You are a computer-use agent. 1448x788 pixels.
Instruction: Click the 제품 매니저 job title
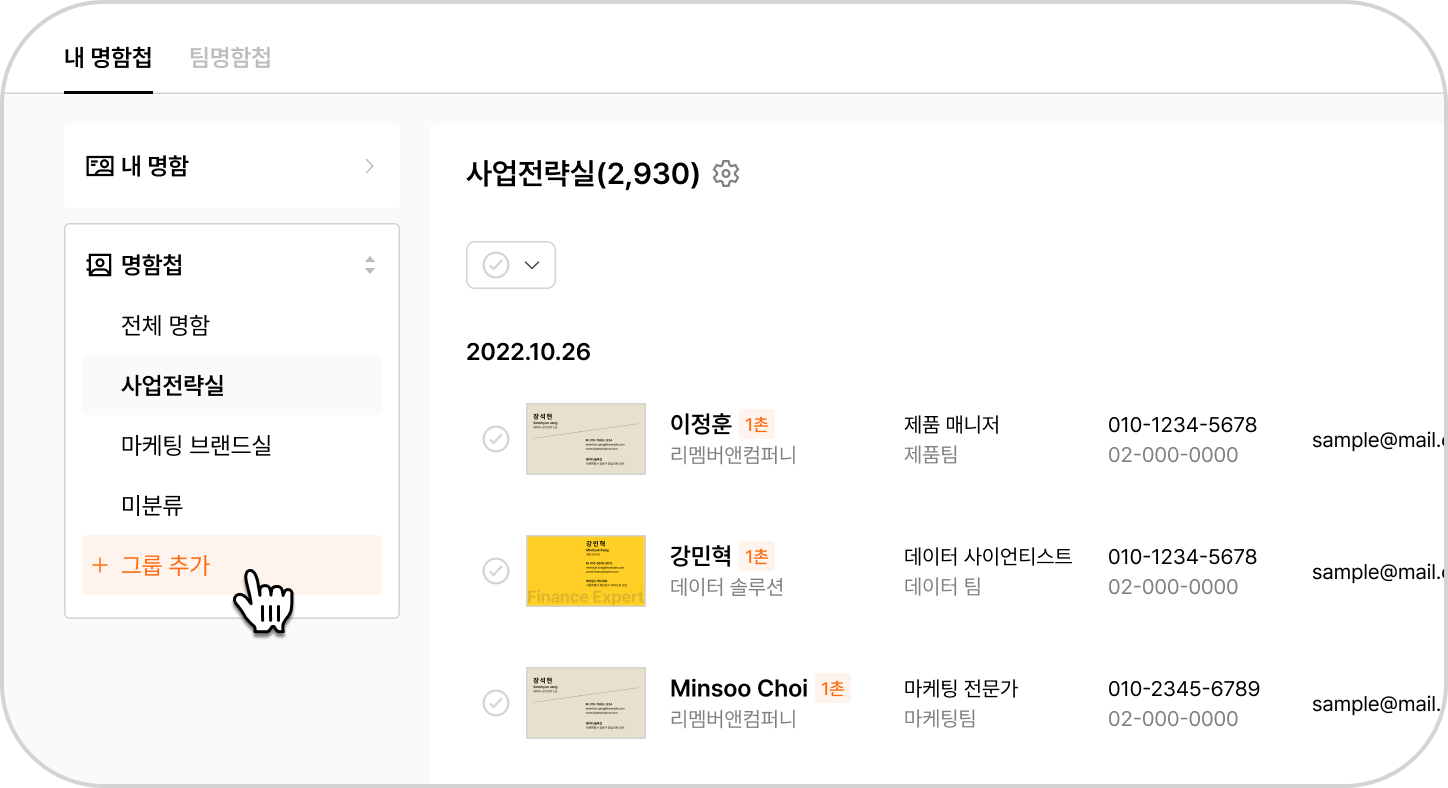pos(952,424)
